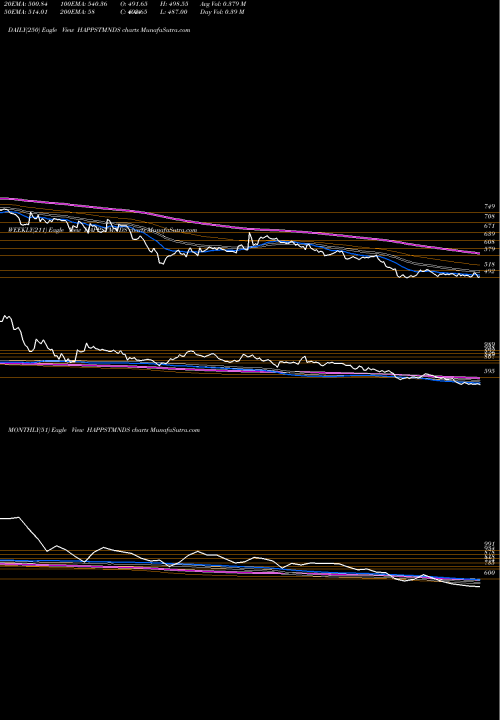Click the 671 price level label
The height and width of the screenshot is (720, 500).
coord(489,226)
